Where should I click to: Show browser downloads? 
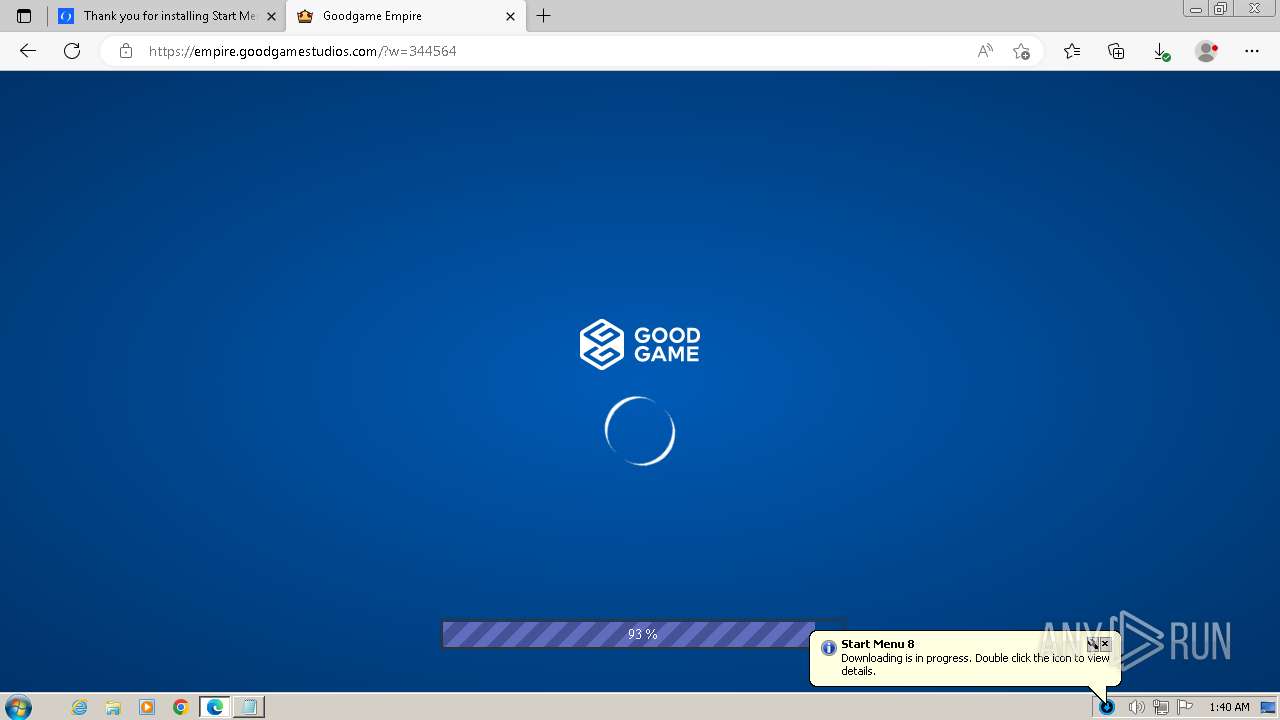(1161, 51)
